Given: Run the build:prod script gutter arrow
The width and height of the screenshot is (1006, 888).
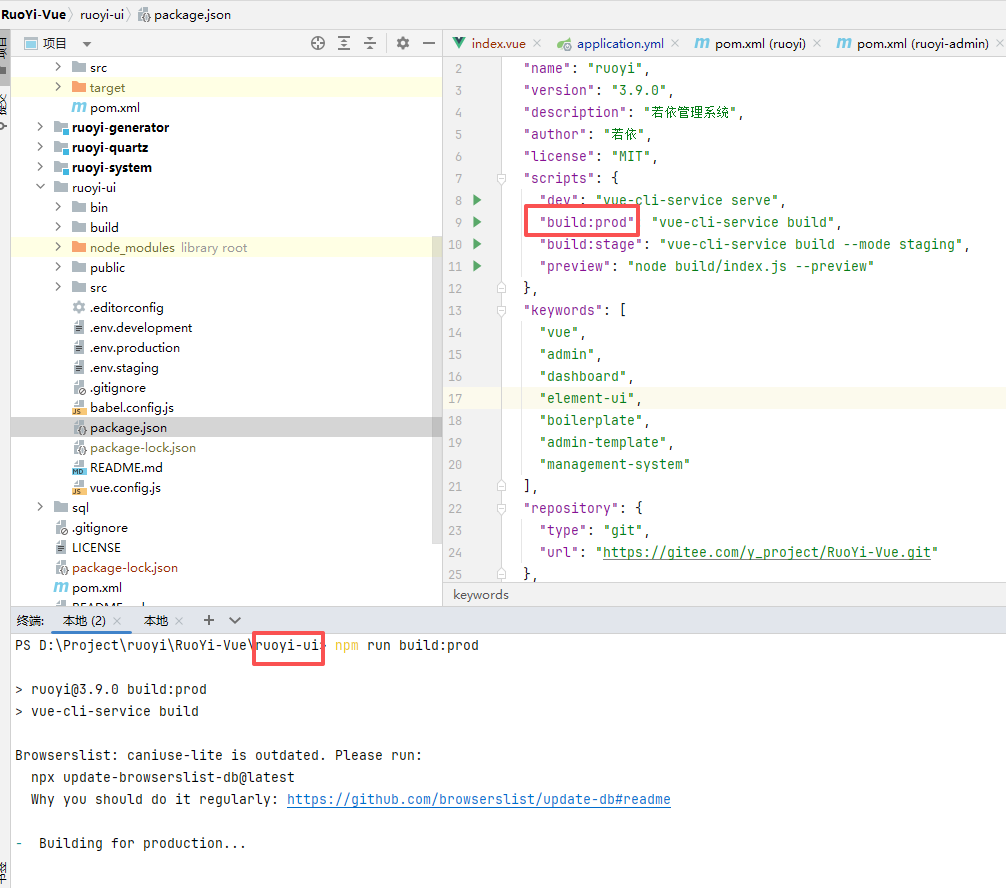Looking at the screenshot, I should point(477,222).
